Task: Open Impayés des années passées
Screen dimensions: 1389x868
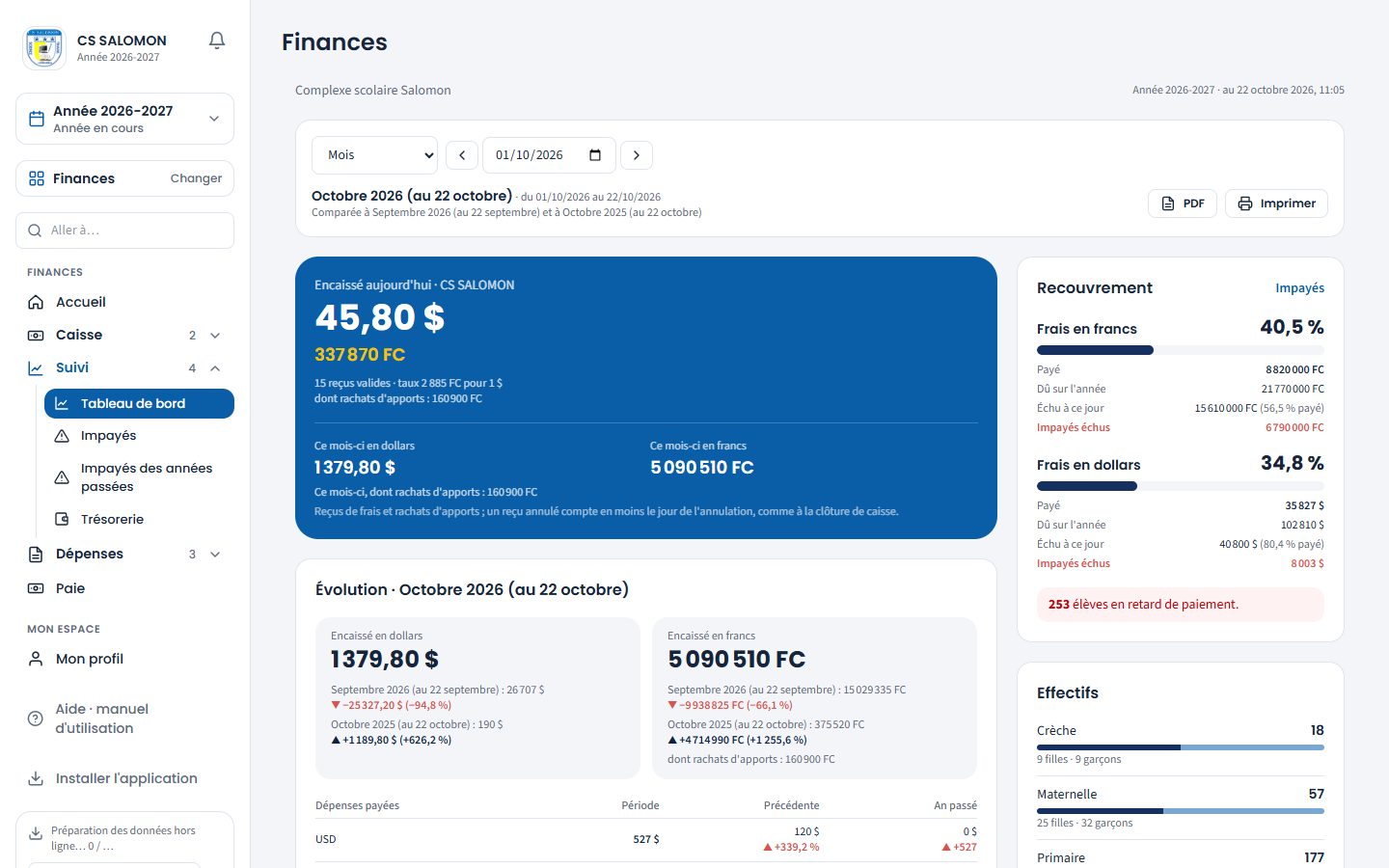Action: tap(139, 477)
